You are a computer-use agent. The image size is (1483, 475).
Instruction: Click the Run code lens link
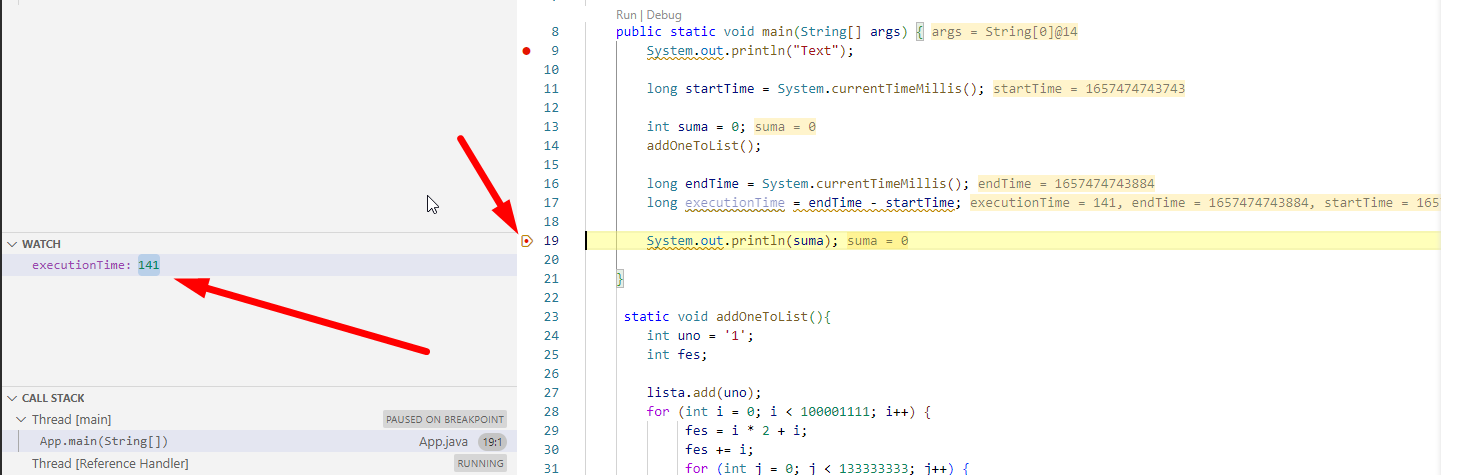(626, 15)
